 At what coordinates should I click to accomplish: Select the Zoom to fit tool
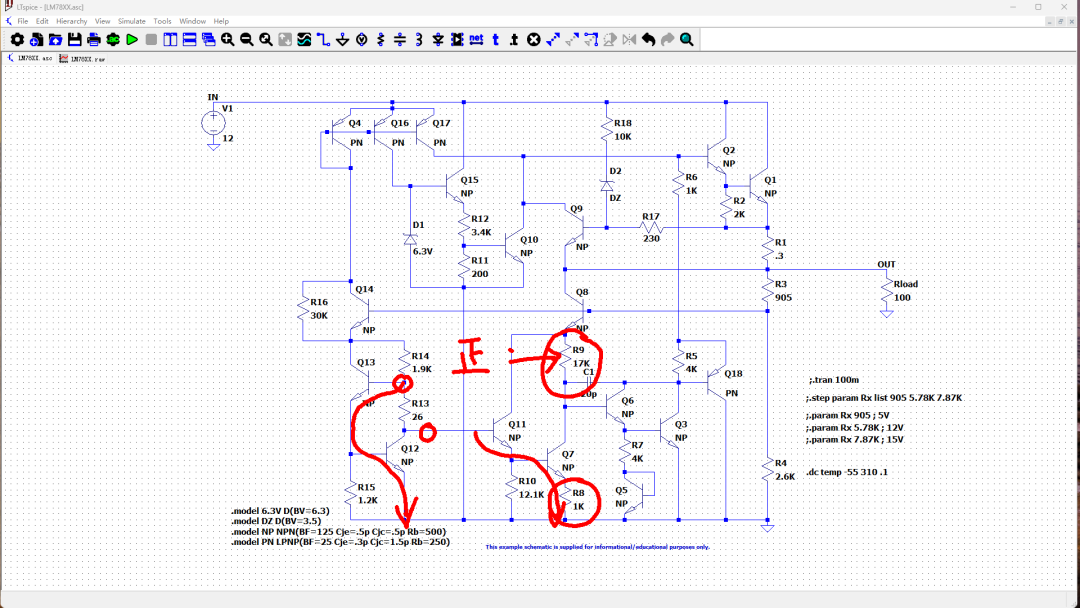(265, 40)
